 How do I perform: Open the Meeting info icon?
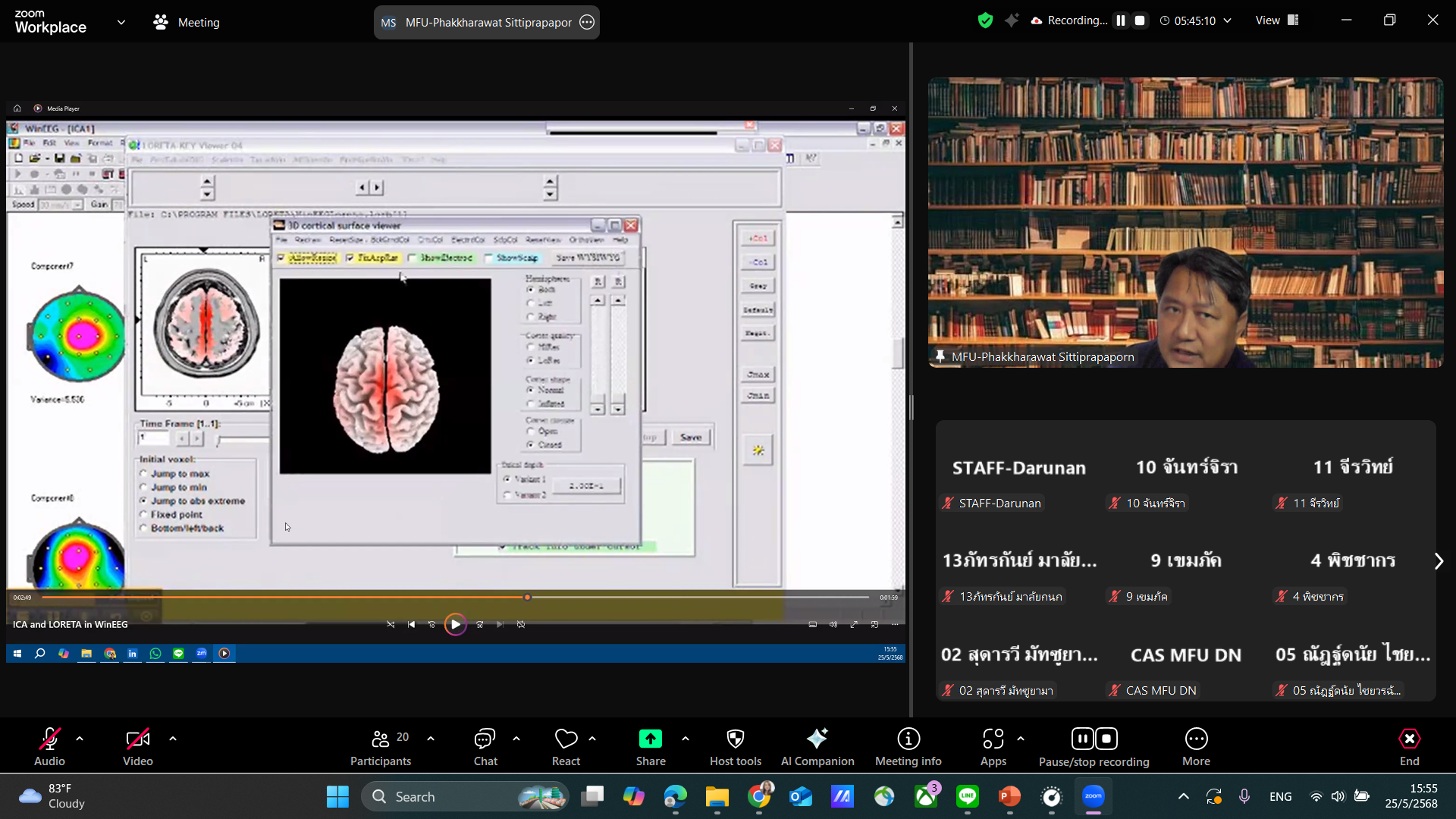point(908,739)
